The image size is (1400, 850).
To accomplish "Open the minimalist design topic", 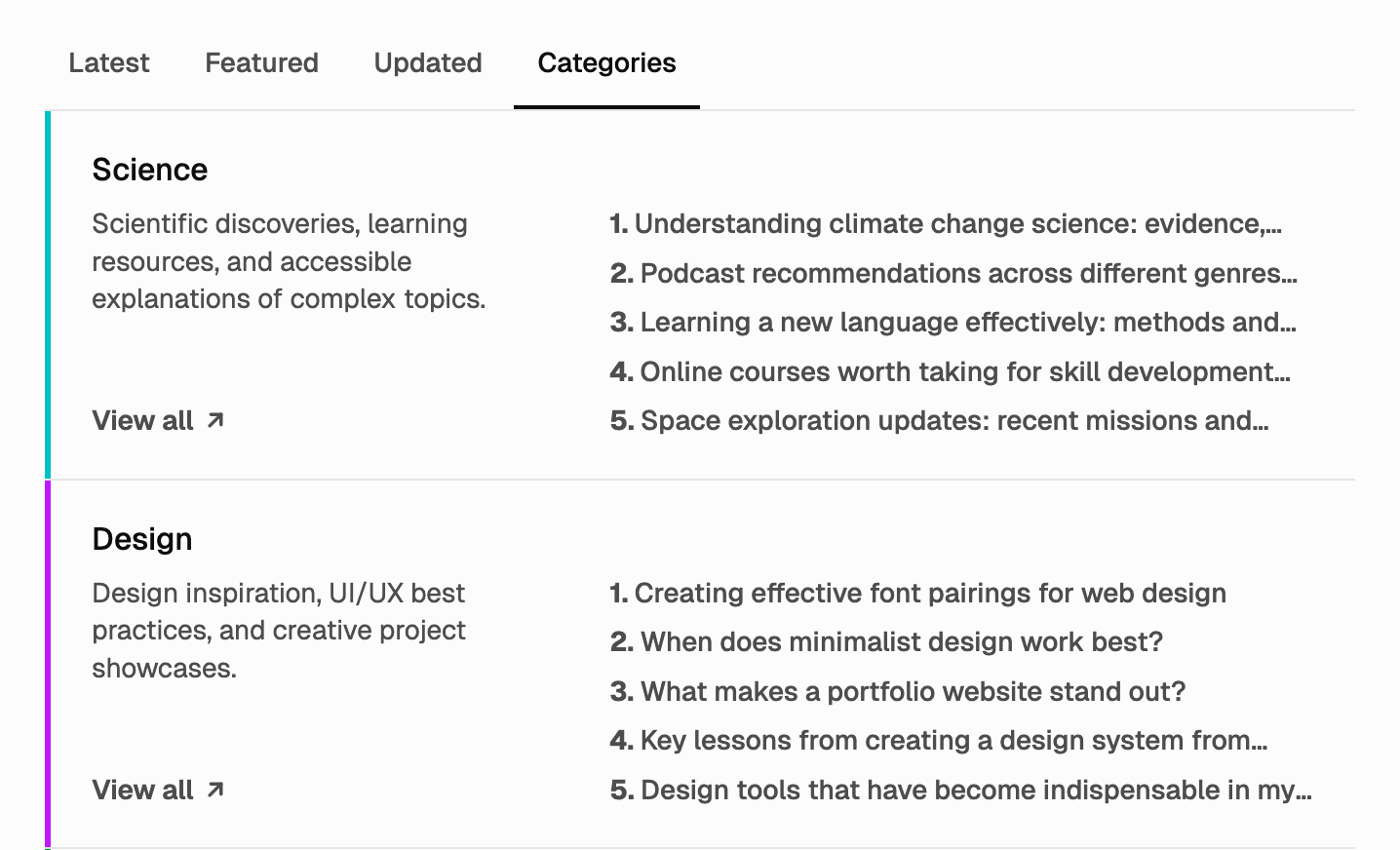I will [x=887, y=642].
